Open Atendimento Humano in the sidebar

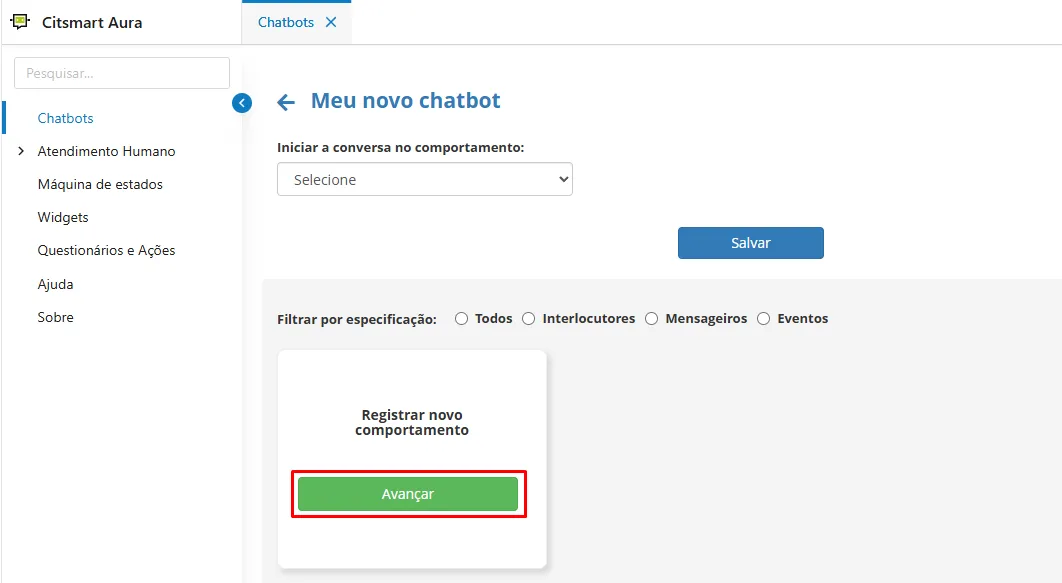point(106,151)
